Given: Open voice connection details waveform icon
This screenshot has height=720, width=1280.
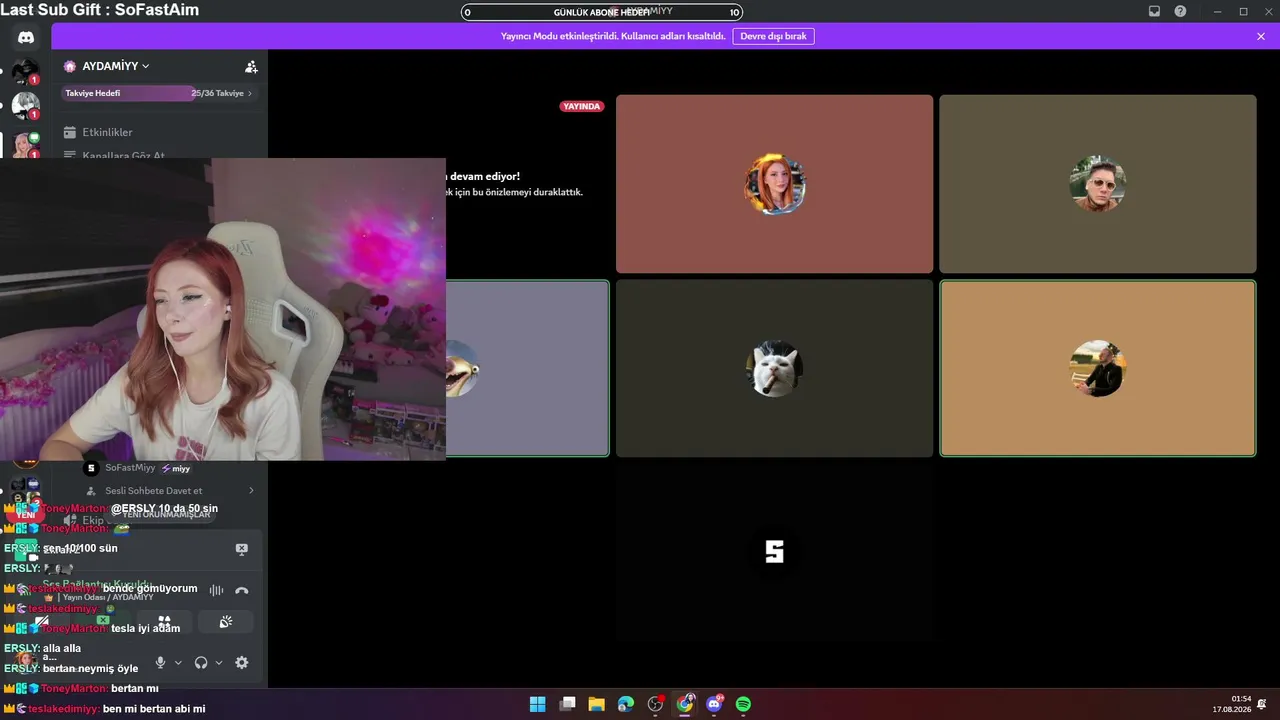Looking at the screenshot, I should (216, 590).
